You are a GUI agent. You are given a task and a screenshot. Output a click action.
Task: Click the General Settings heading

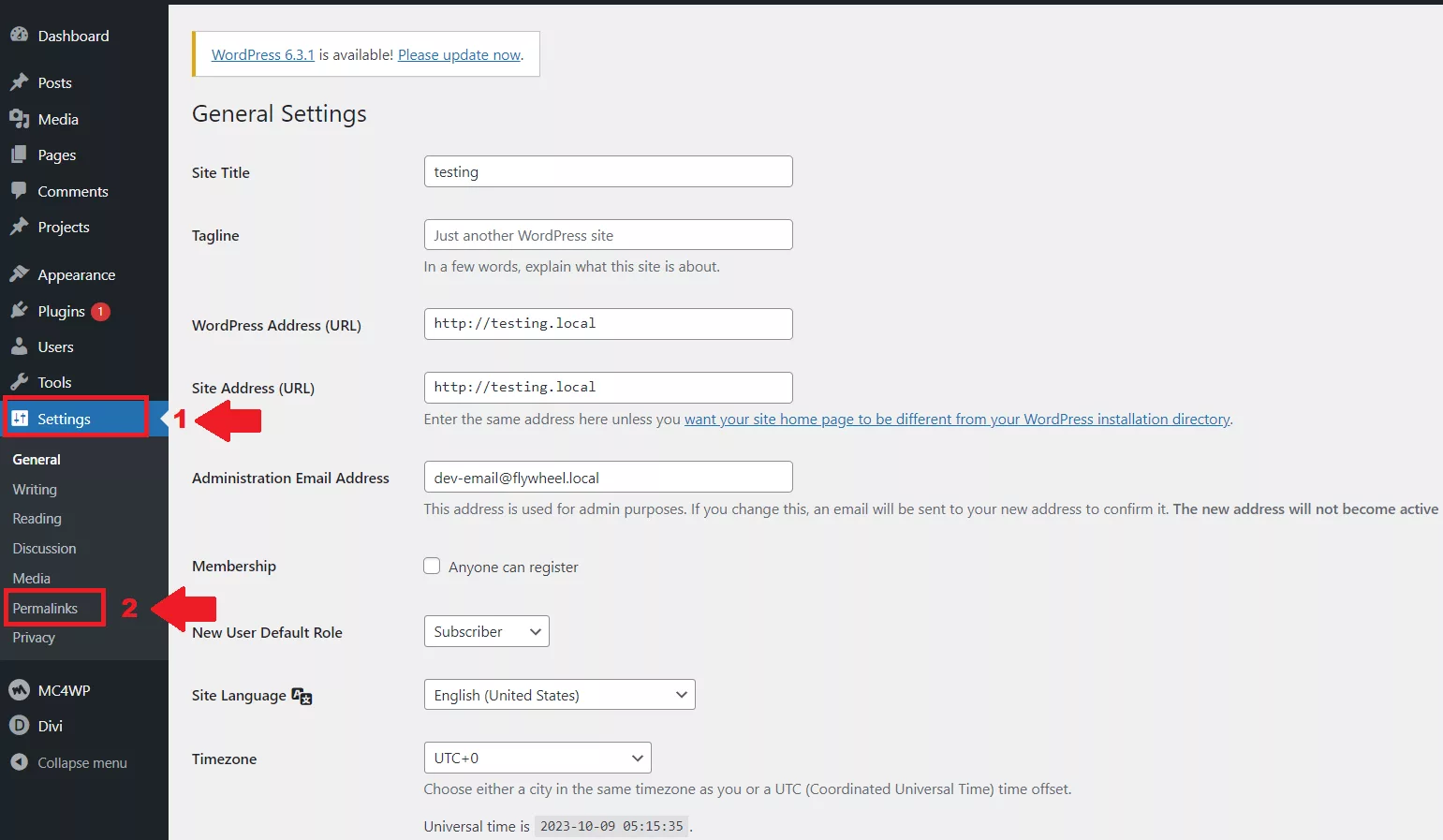coord(279,114)
